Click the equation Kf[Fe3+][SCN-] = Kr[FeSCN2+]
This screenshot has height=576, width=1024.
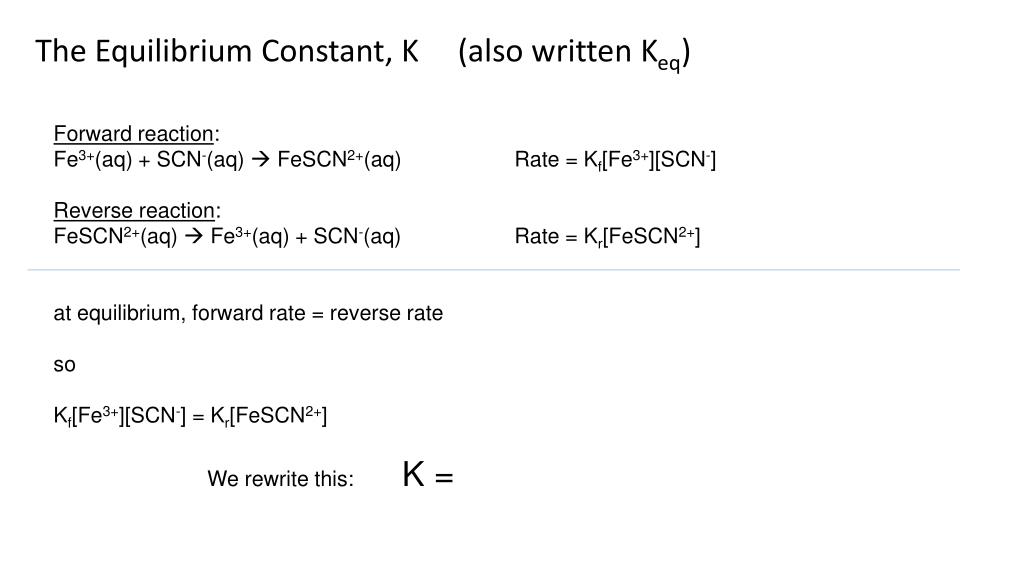[190, 416]
